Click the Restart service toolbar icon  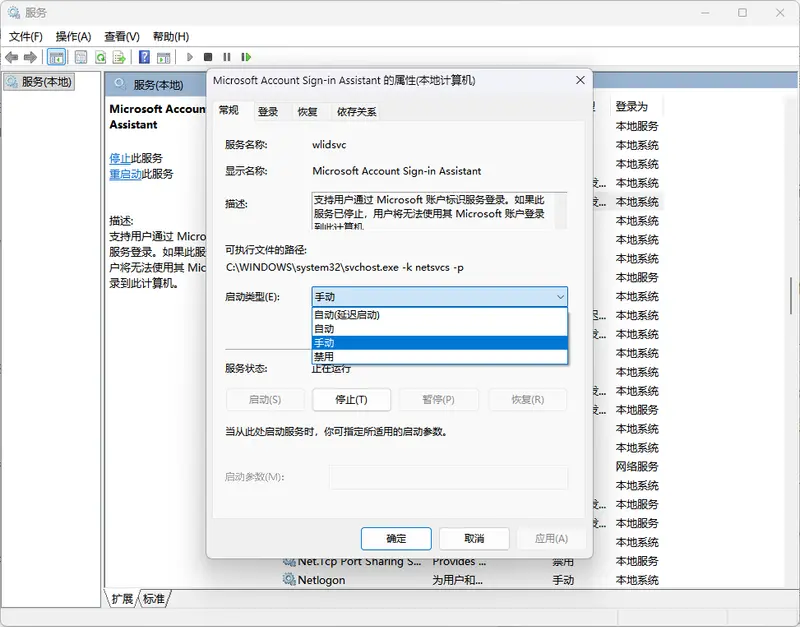tap(246, 57)
